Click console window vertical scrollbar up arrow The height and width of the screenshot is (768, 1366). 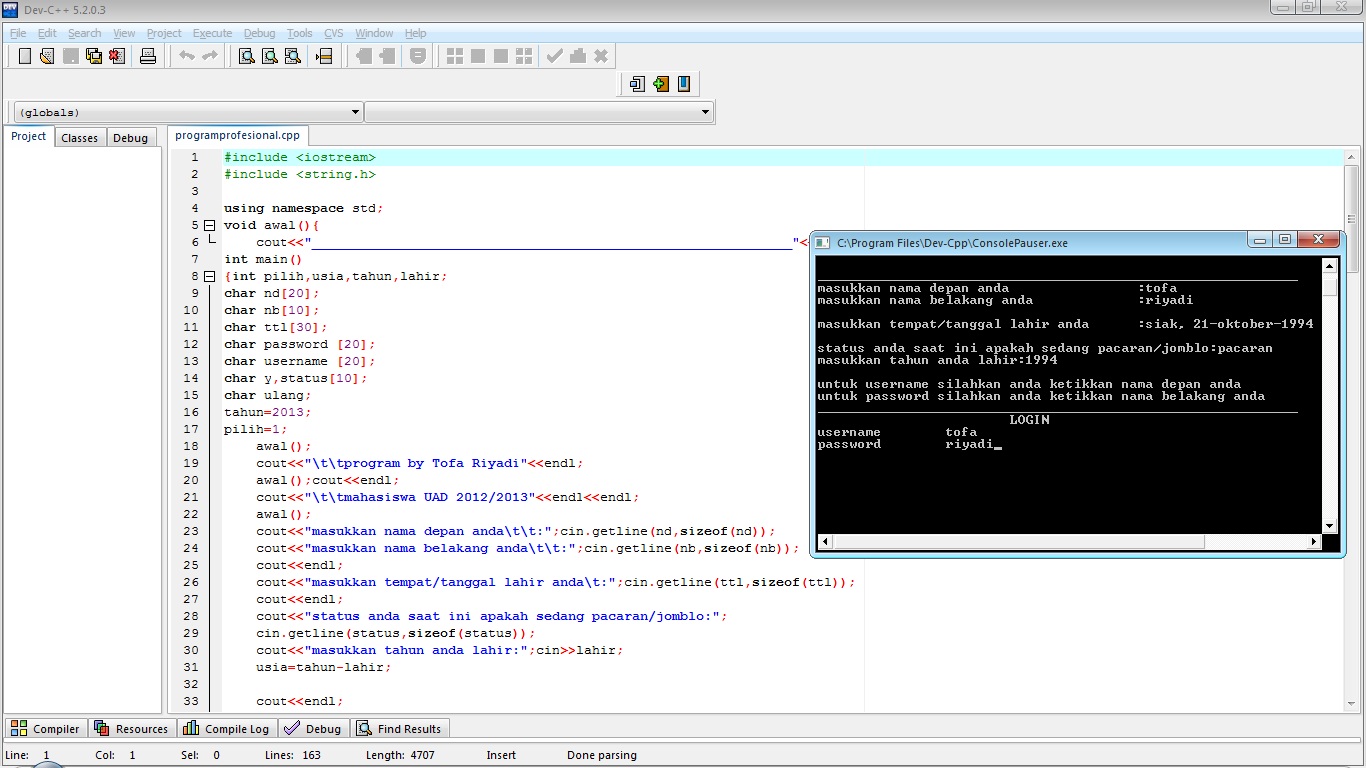(1329, 266)
